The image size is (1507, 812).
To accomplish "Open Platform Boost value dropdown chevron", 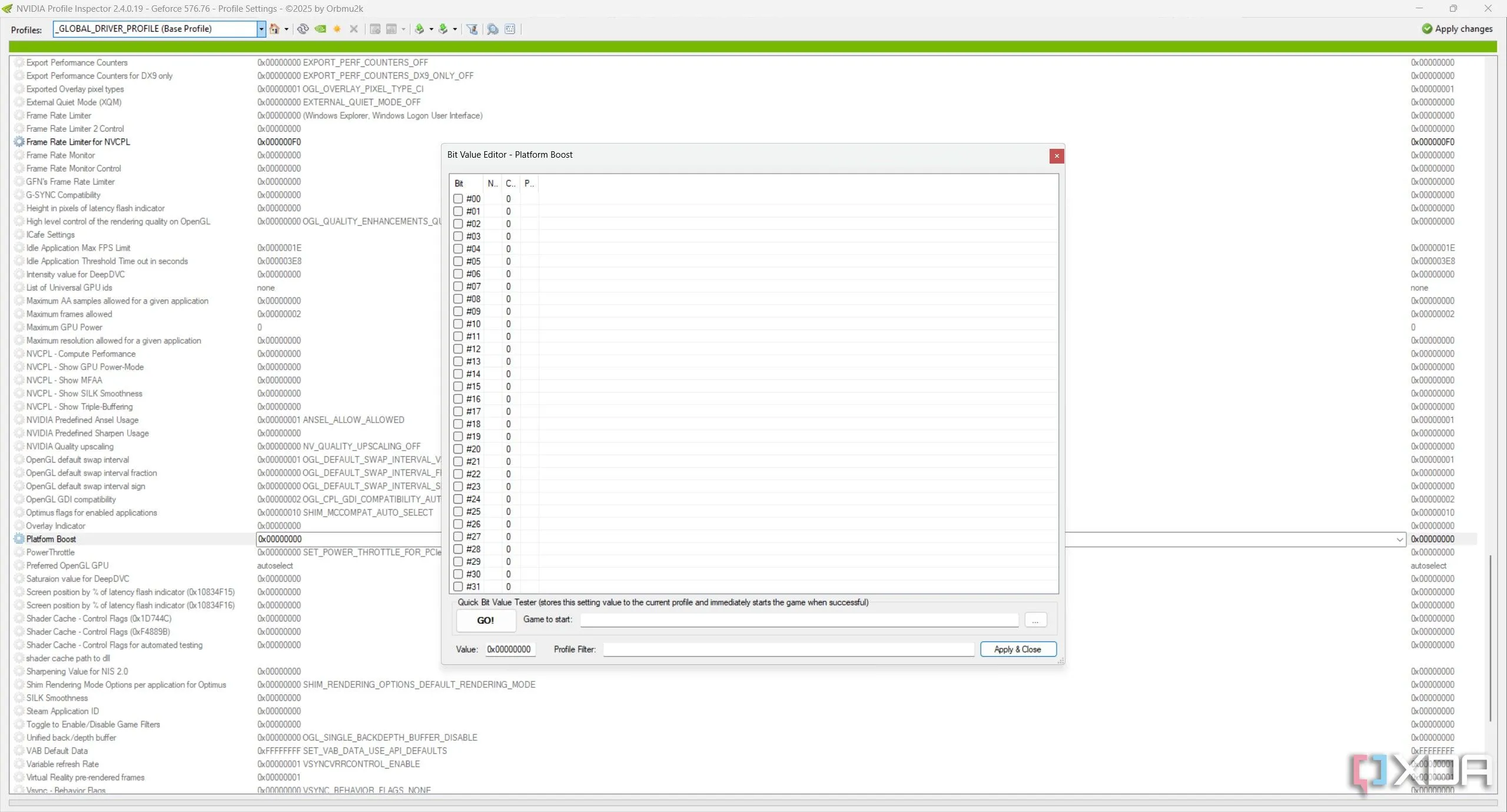I will click(x=1399, y=540).
